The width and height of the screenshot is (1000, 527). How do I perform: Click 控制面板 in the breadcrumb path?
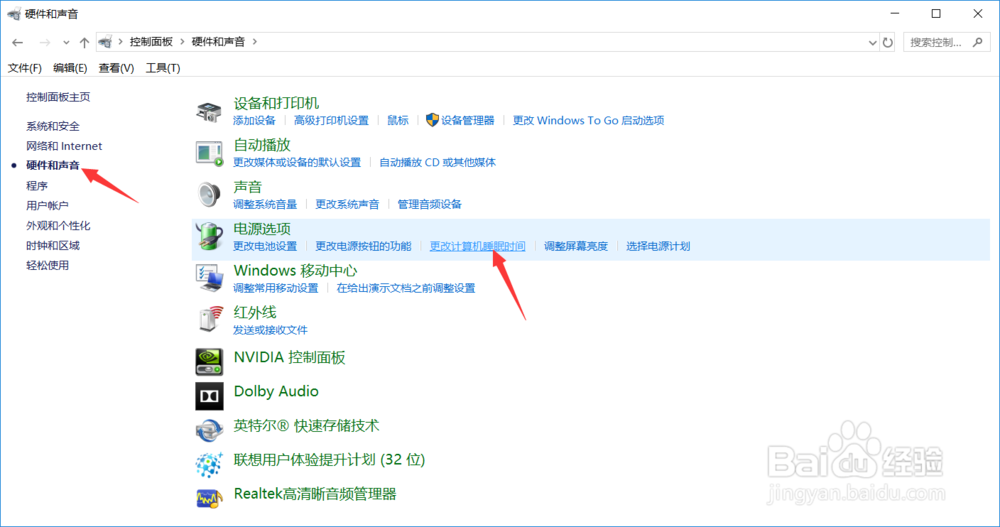tap(151, 41)
